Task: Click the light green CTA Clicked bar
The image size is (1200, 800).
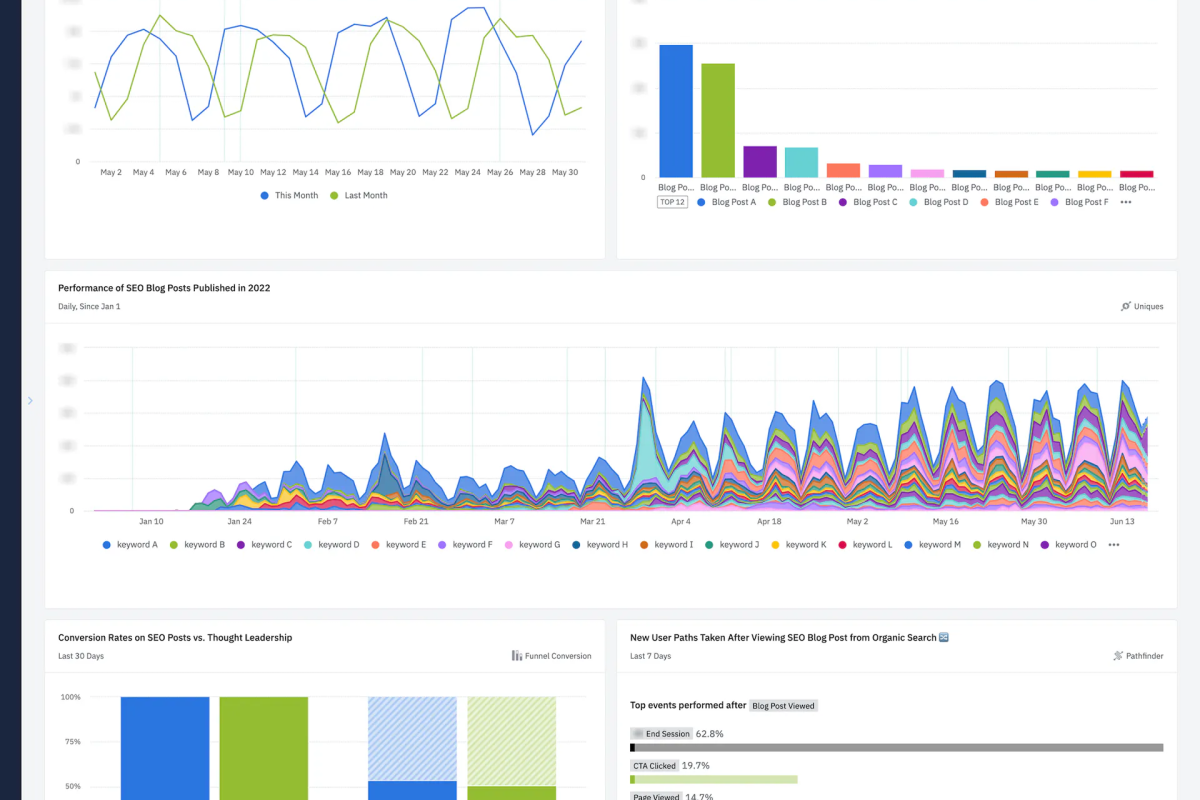Action: (714, 779)
